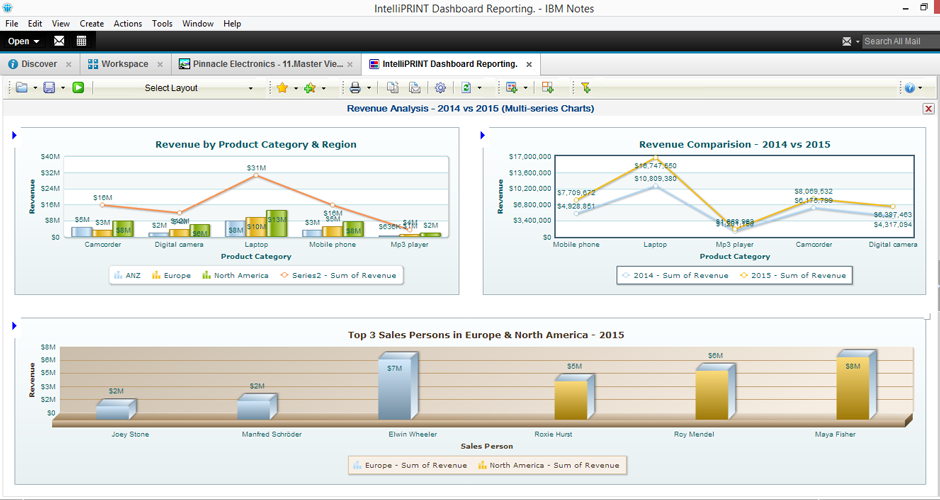This screenshot has width=940, height=500.
Task: Click the settings gear icon in the toolbar
Action: coord(440,88)
